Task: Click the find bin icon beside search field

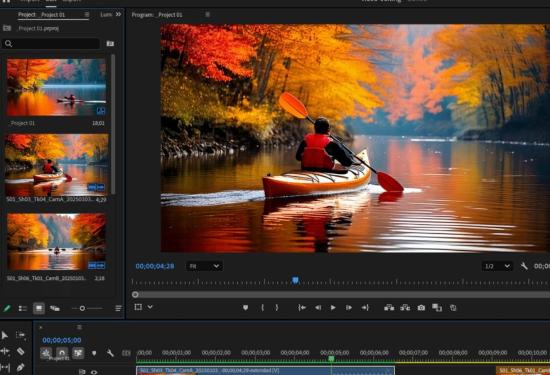Action: (110, 43)
